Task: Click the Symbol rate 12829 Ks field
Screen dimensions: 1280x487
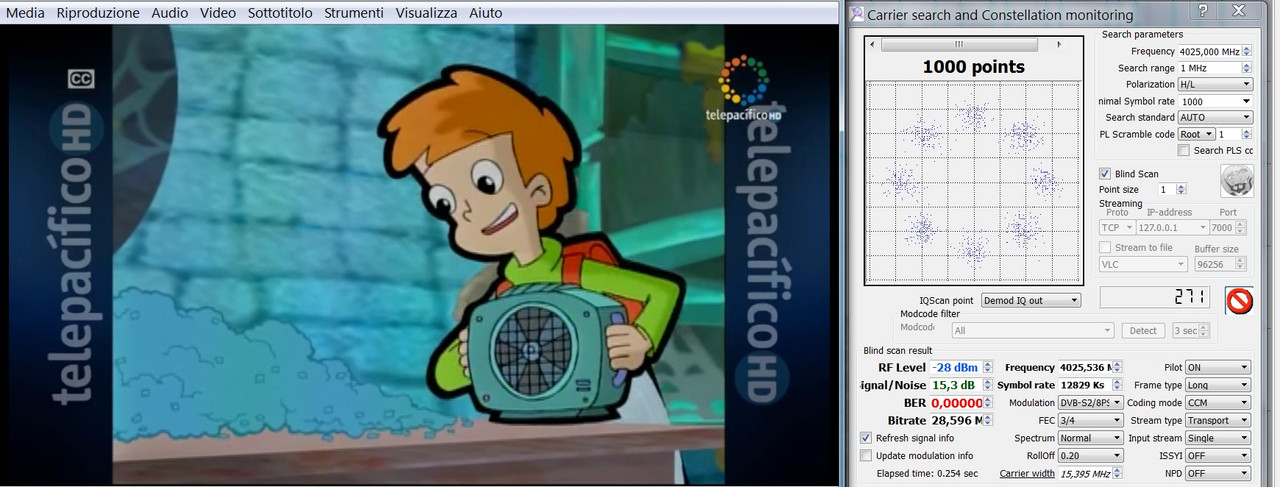Action: [x=1084, y=385]
